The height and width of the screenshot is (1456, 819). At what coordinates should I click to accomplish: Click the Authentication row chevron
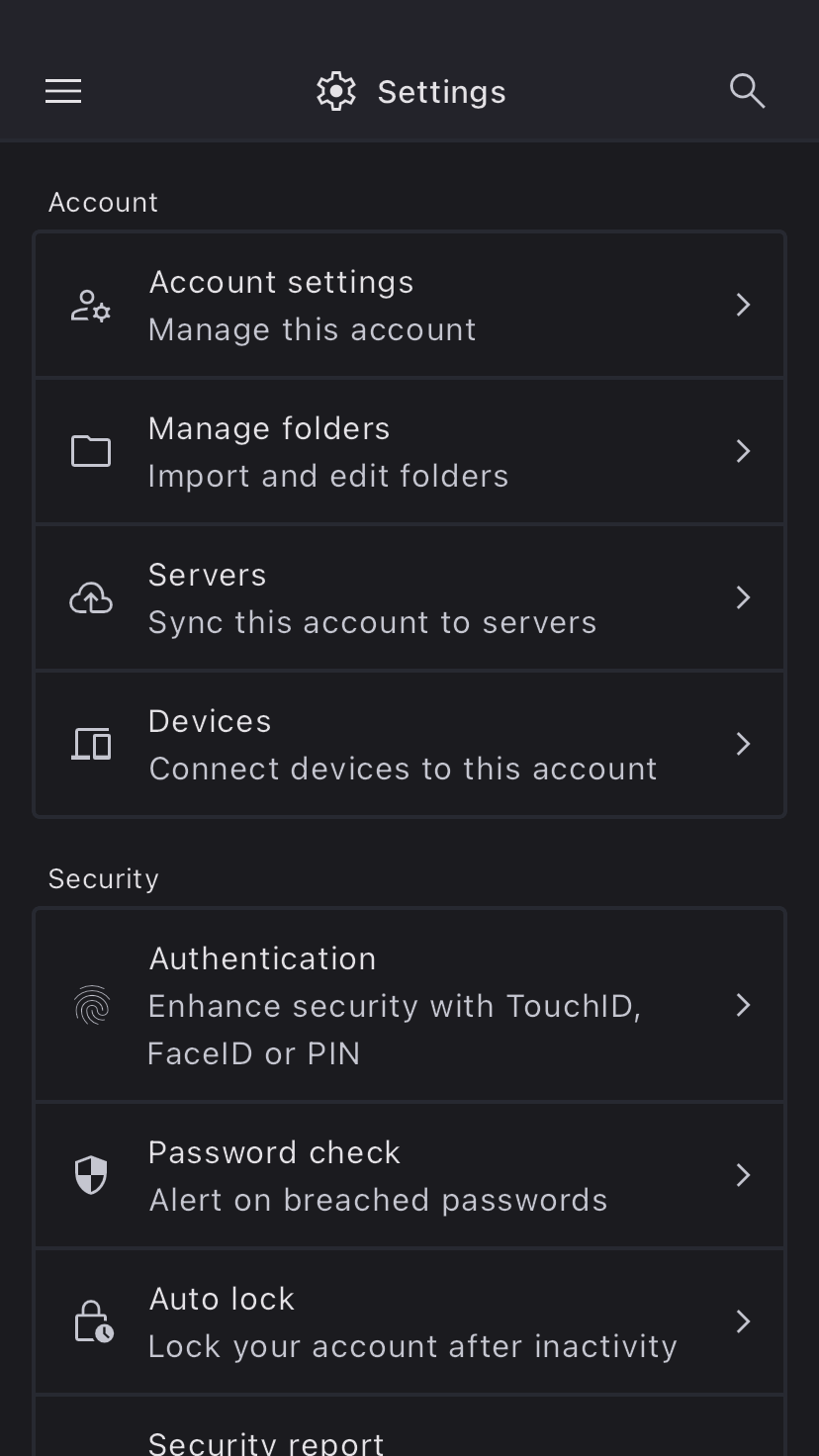pos(744,1005)
